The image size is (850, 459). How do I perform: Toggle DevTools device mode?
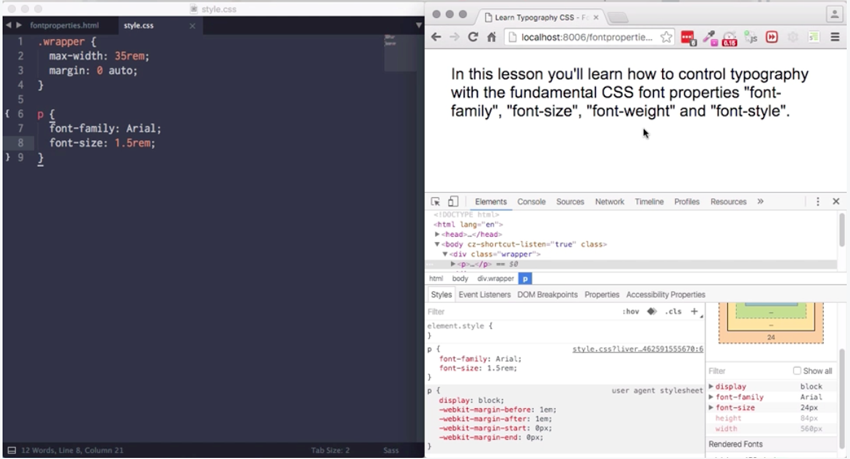pos(453,202)
